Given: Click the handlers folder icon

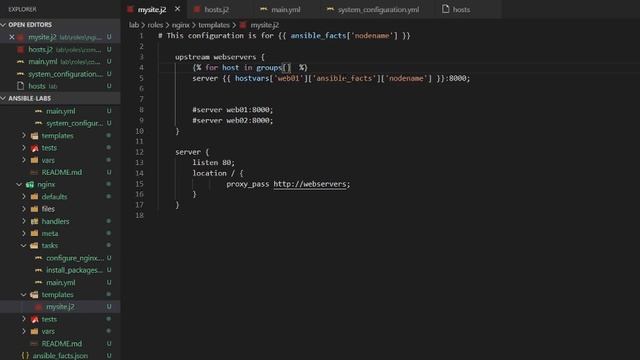Looking at the screenshot, I should tap(35, 221).
